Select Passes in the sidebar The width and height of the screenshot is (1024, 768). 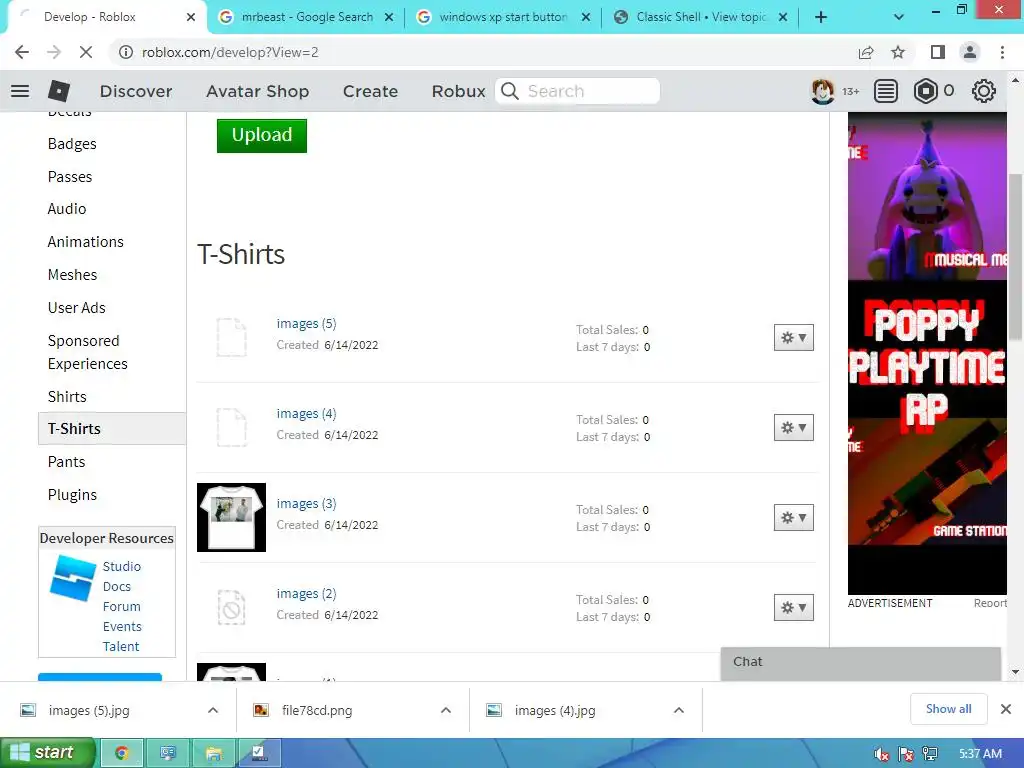click(70, 176)
